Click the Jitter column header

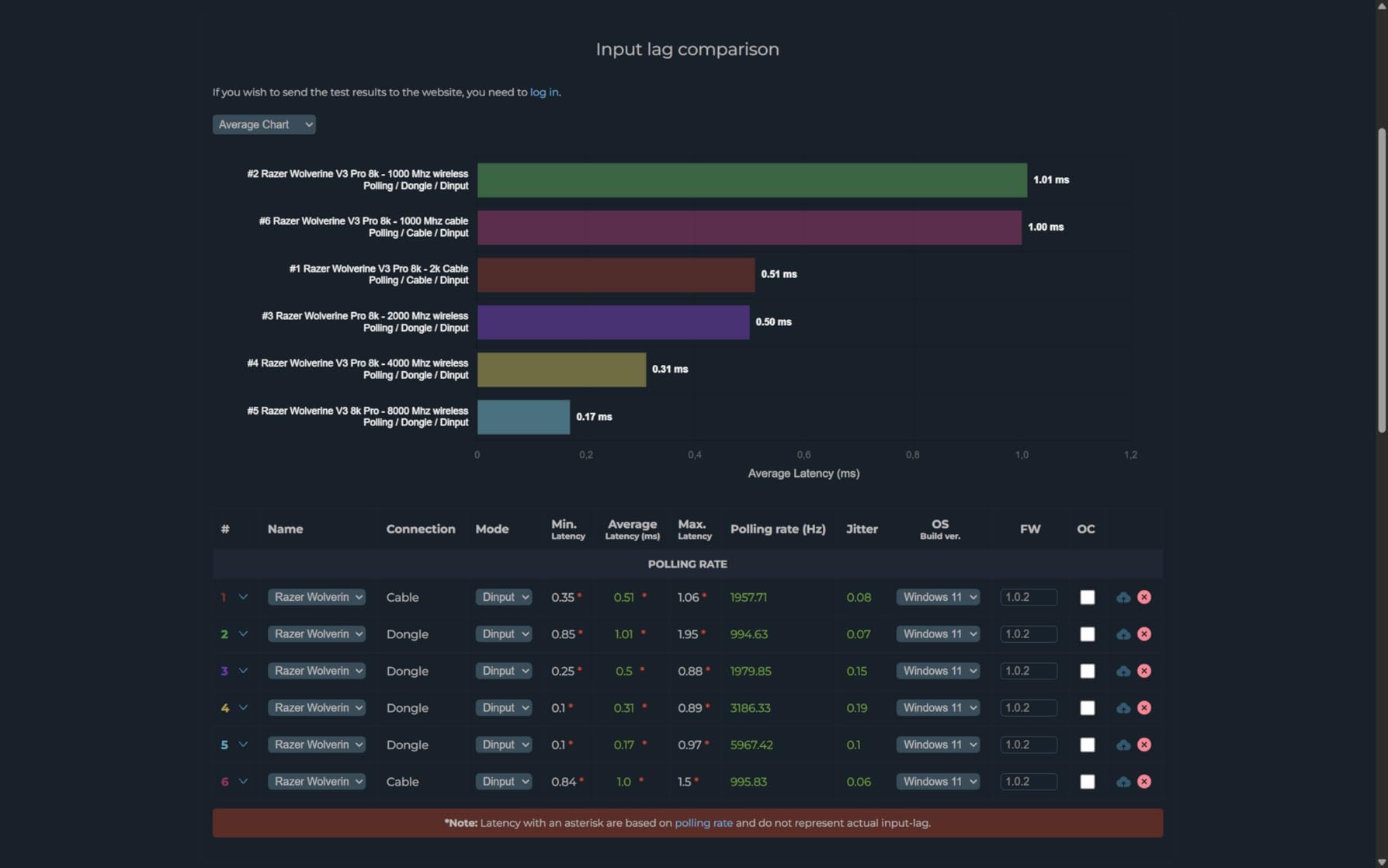pos(862,529)
